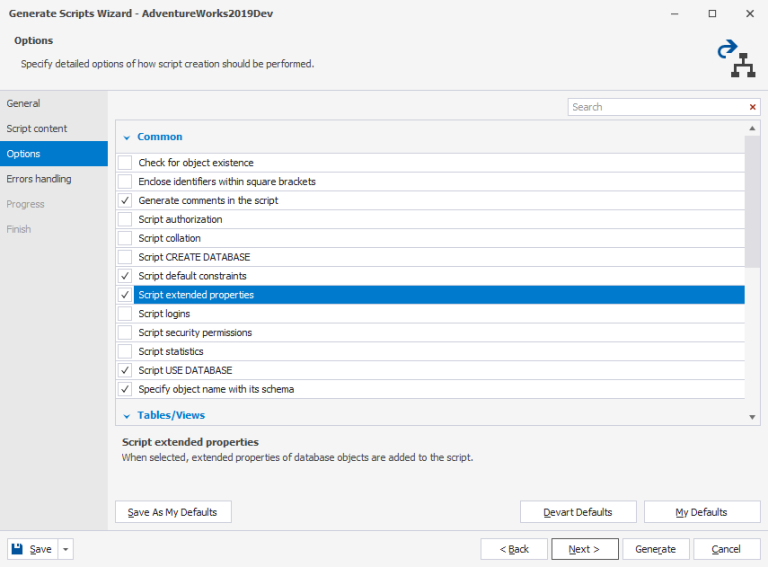Switch to the General page
This screenshot has height=567, width=768.
[24, 103]
